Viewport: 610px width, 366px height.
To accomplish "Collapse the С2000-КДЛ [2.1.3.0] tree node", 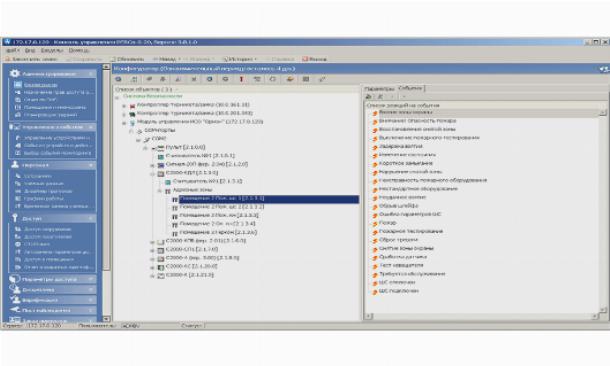I will click(x=152, y=173).
